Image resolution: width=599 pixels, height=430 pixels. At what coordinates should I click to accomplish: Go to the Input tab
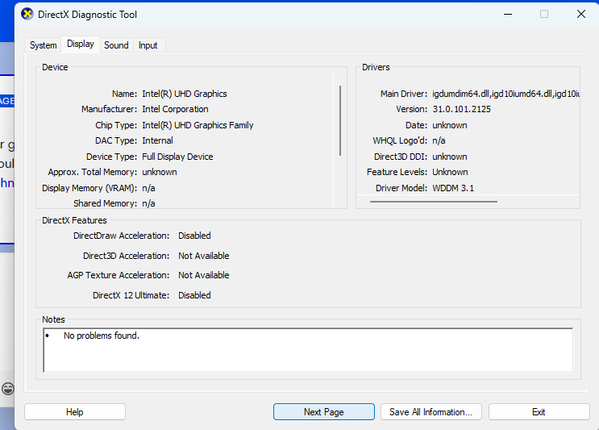point(148,45)
